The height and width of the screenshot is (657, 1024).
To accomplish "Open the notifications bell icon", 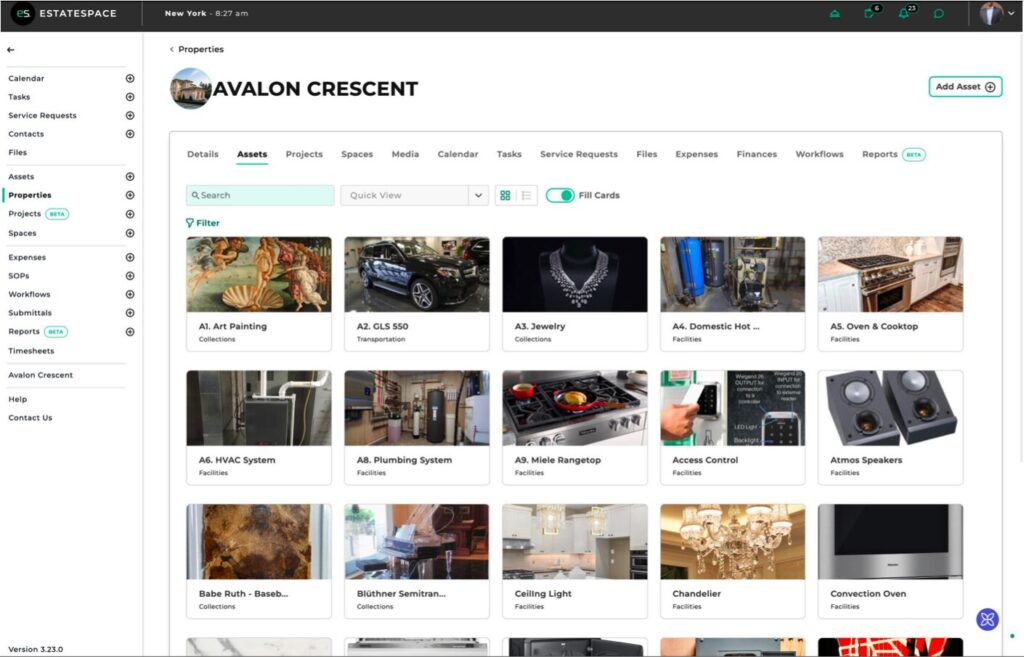I will tap(904, 14).
